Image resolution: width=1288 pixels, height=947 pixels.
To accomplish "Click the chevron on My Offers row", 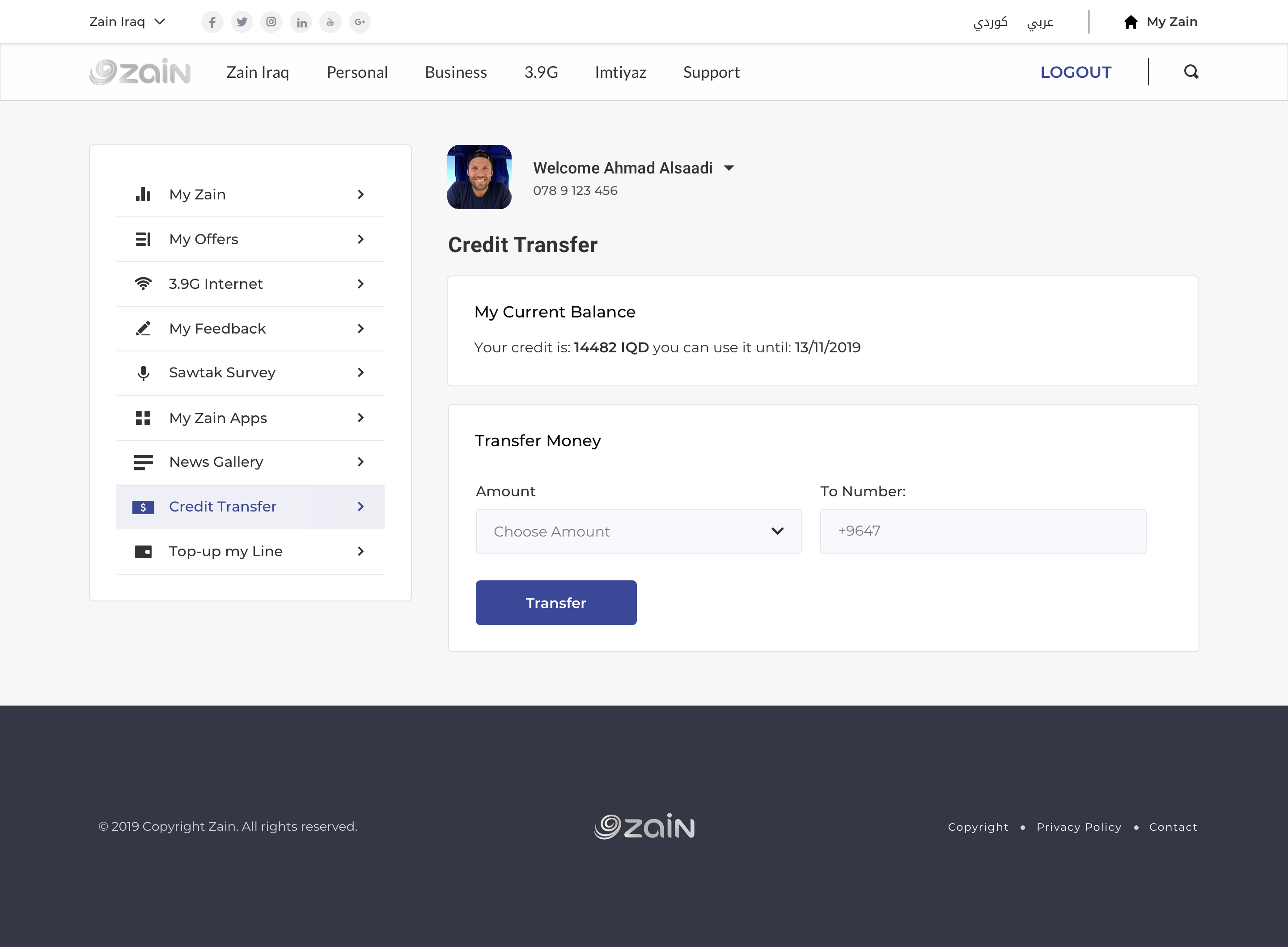I will click(x=360, y=239).
